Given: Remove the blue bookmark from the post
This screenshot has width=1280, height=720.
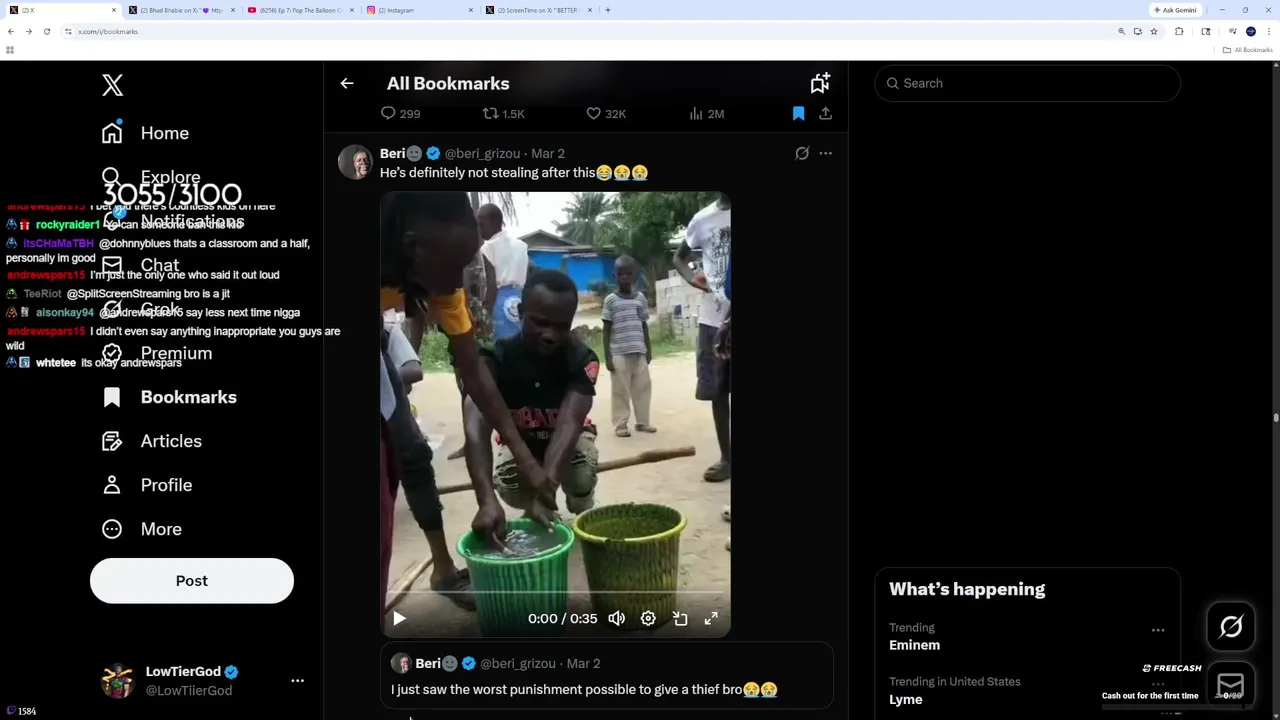Looking at the screenshot, I should tap(798, 114).
